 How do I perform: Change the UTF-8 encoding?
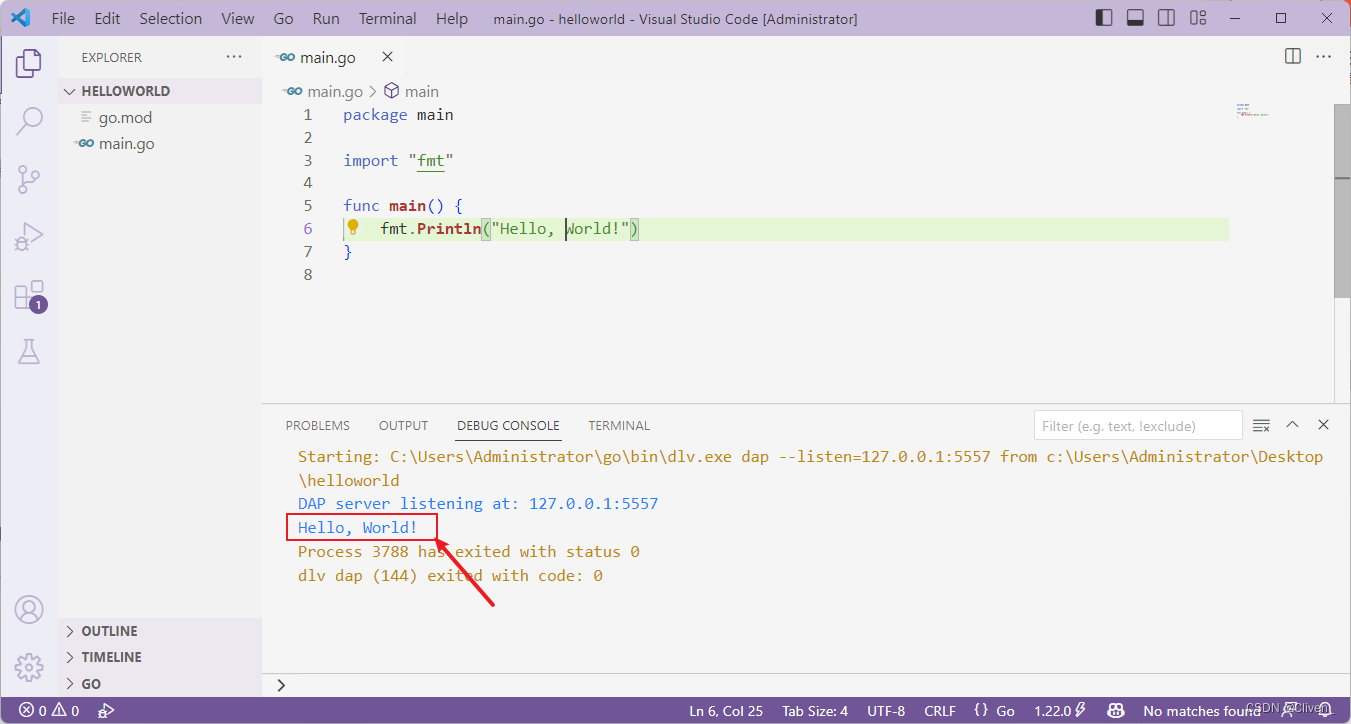(886, 711)
